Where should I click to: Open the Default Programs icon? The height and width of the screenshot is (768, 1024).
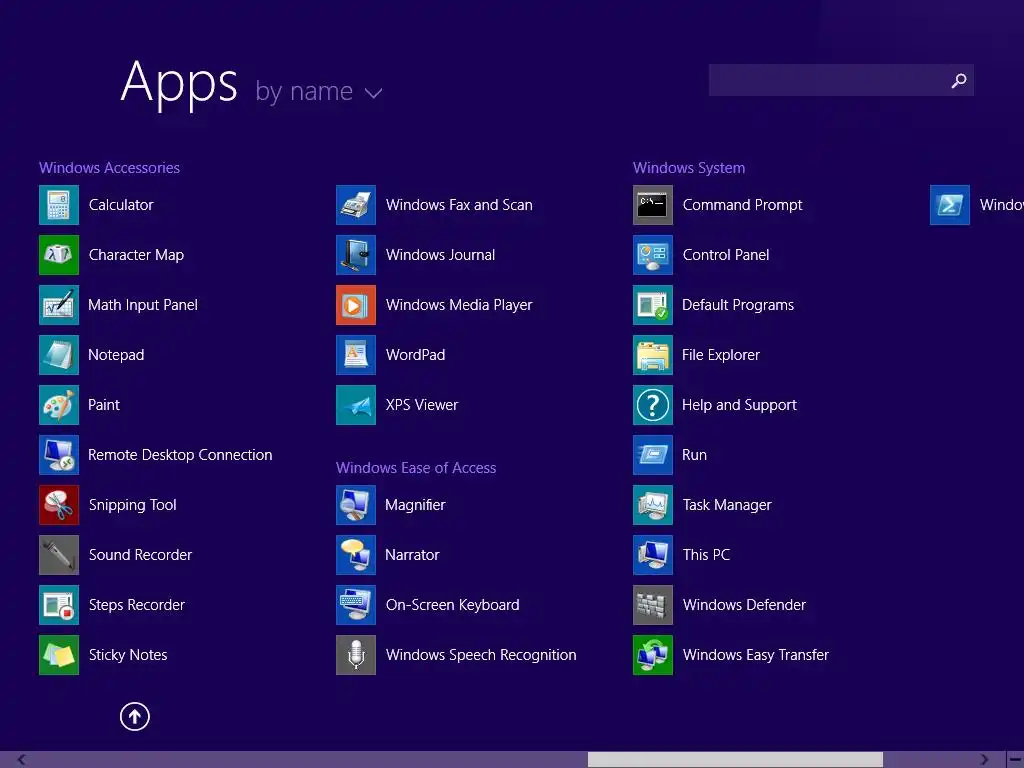coord(653,305)
